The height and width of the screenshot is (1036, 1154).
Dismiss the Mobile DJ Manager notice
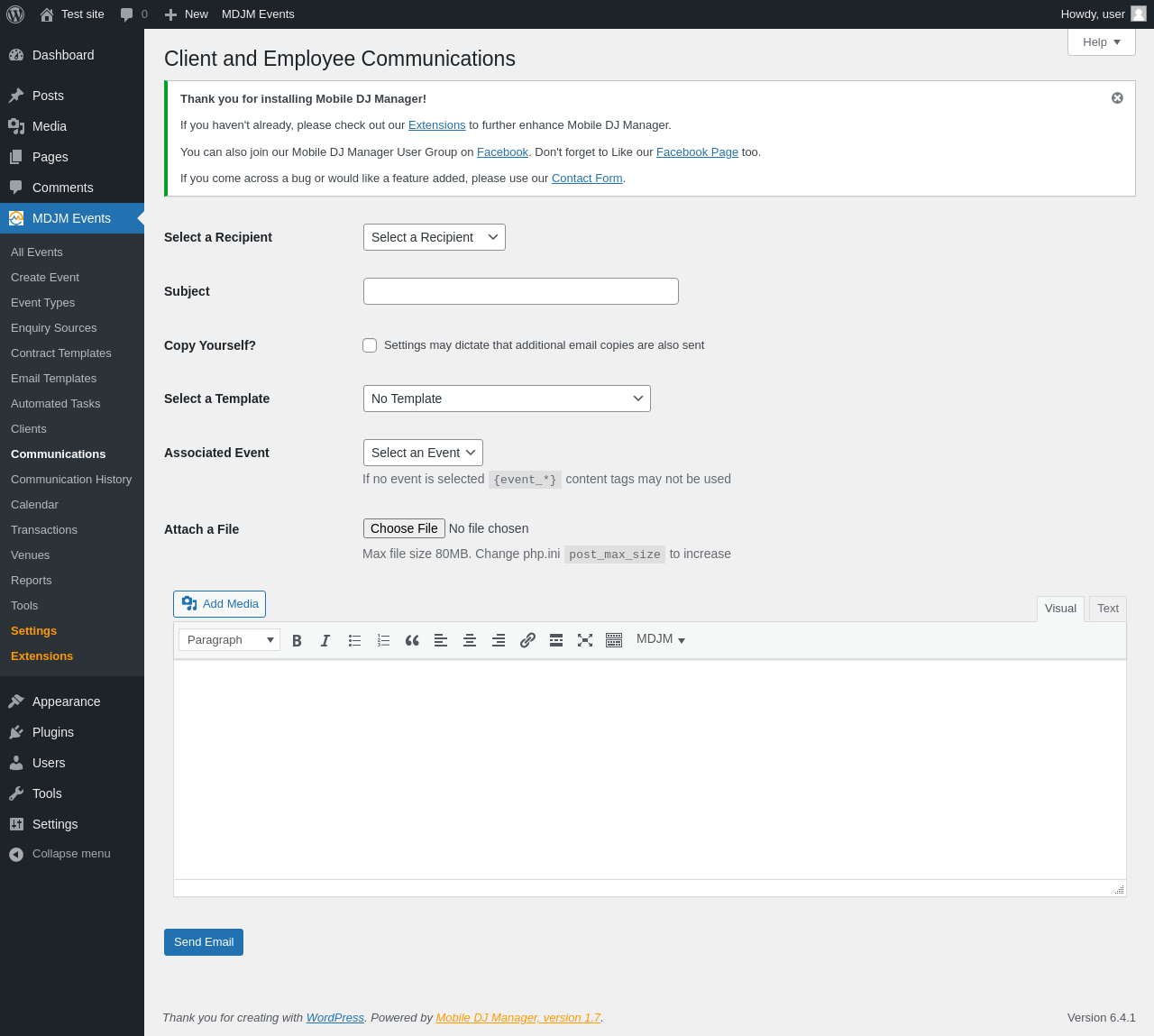click(1117, 98)
